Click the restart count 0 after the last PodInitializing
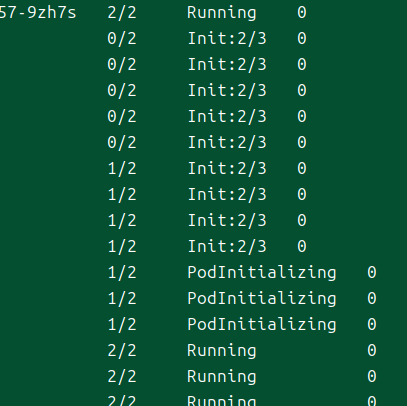 (372, 325)
